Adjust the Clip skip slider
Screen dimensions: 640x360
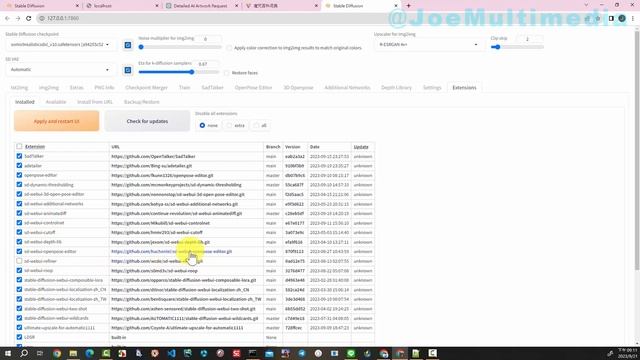point(517,47)
